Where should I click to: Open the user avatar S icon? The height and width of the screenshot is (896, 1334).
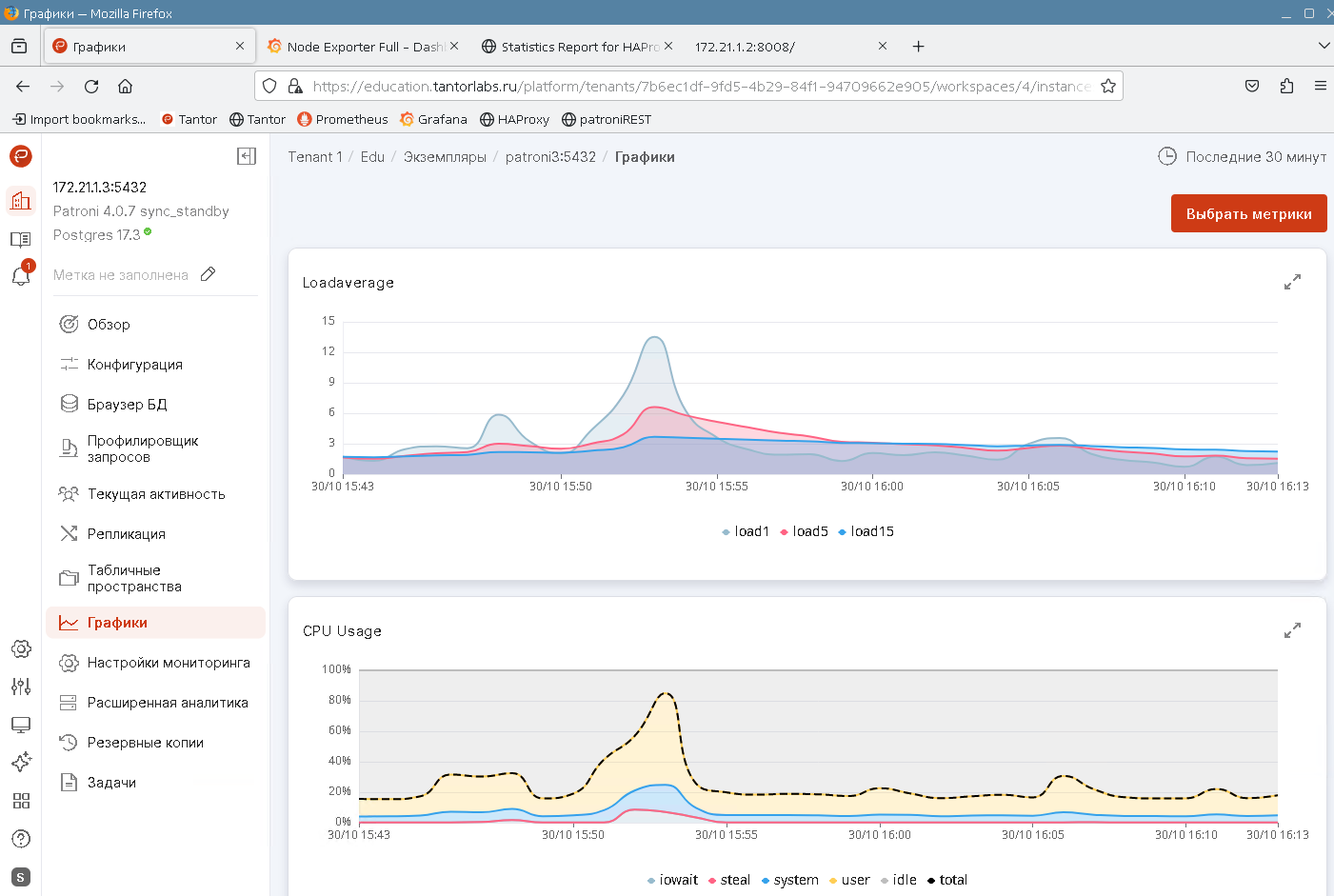pos(21,877)
